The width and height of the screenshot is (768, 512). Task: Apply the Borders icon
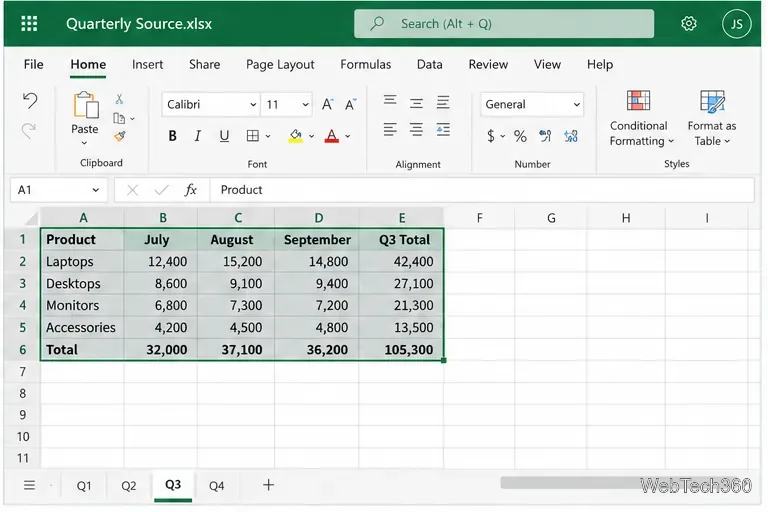(253, 136)
